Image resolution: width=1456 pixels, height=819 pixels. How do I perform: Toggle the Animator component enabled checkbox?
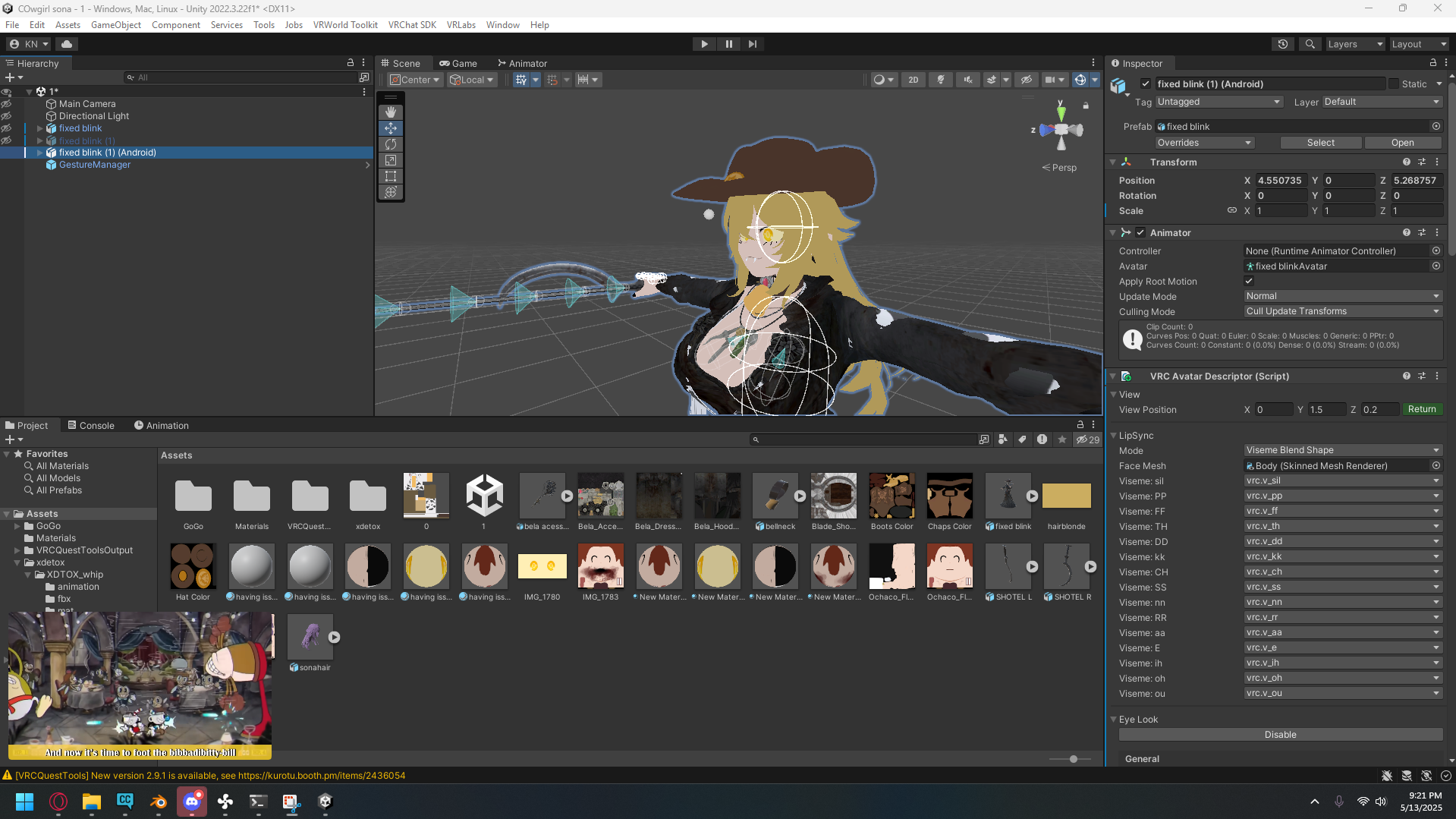[x=1140, y=233]
